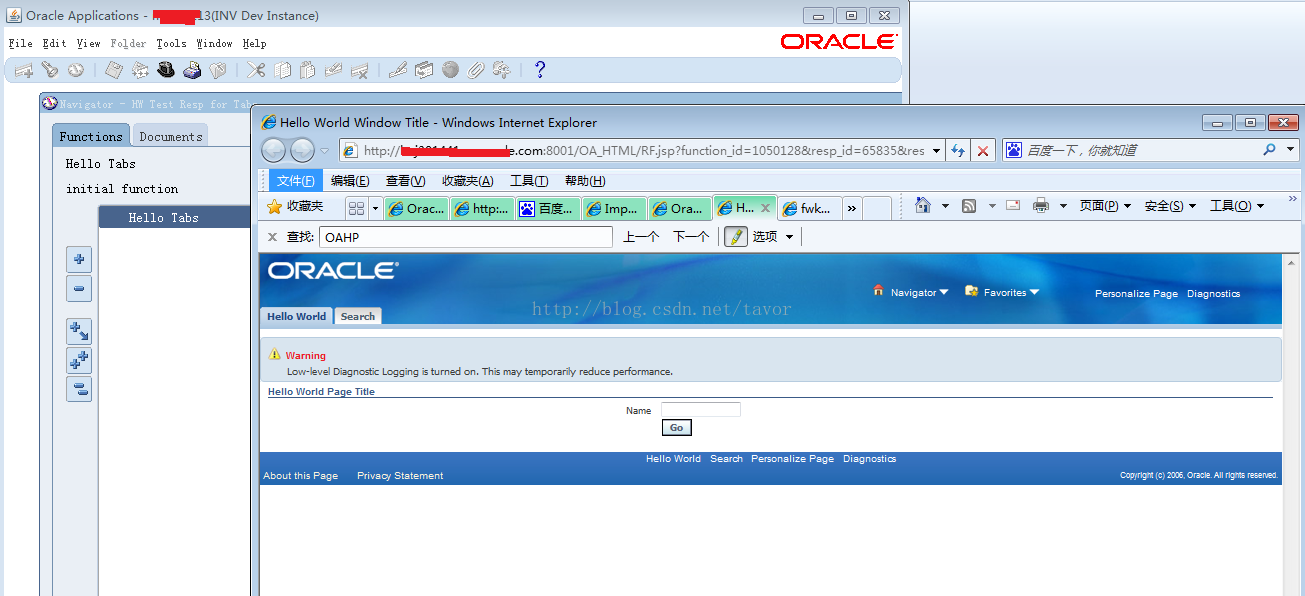
Task: Open View menu in Oracle Applications
Action: tap(88, 43)
